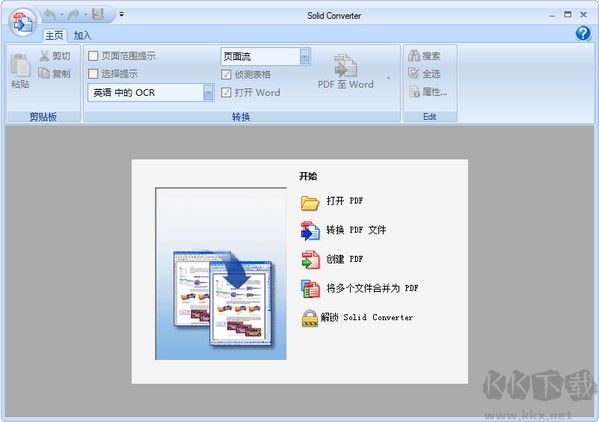Expand the PDF 至 Word options arrow

point(389,78)
